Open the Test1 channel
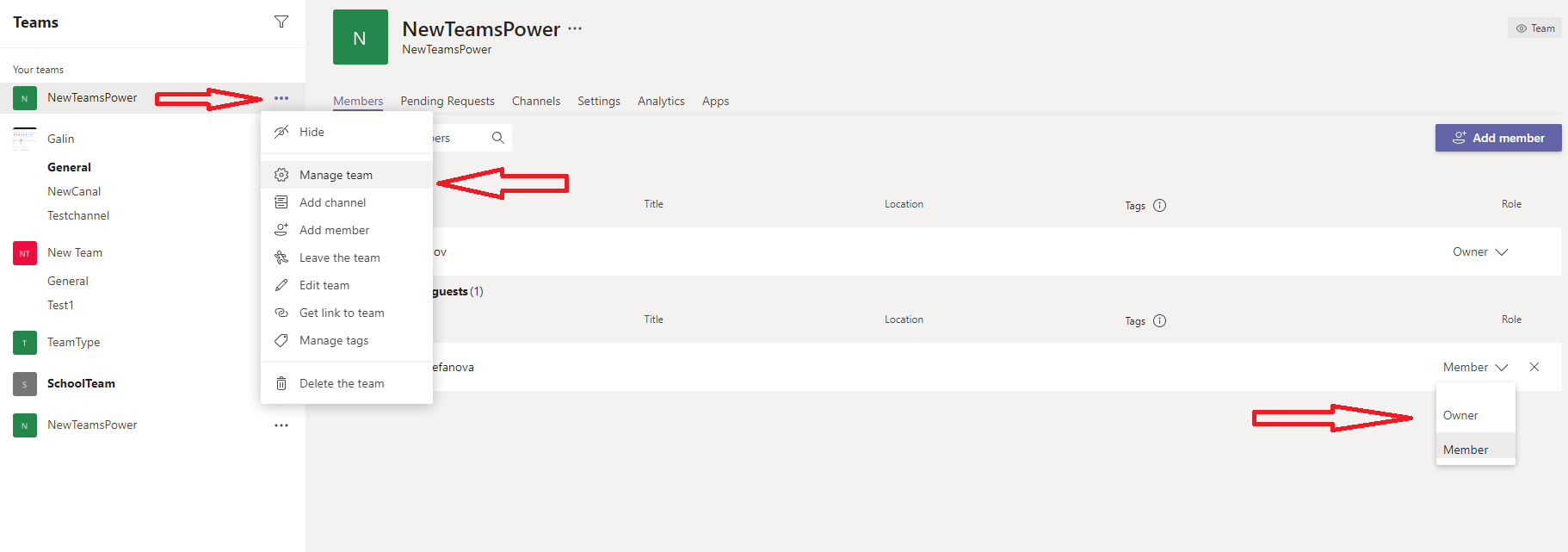Screen dimensions: 1568x552 tap(60, 305)
